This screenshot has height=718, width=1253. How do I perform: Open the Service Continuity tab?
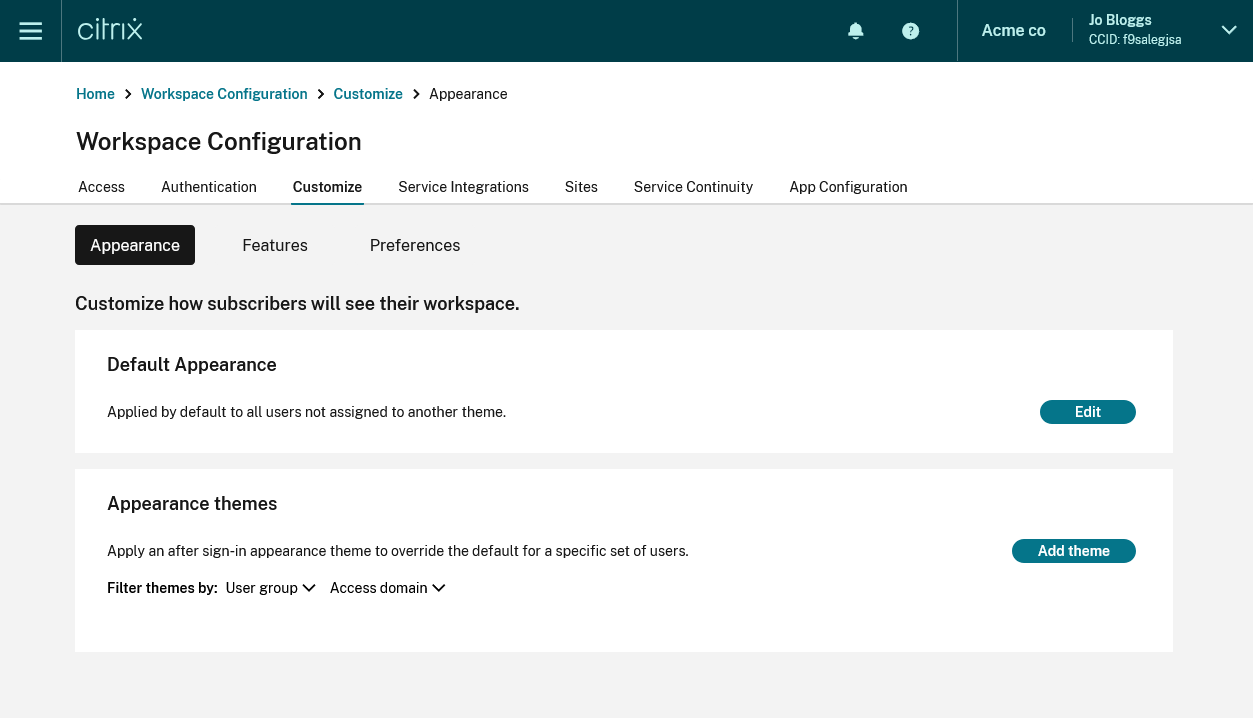click(x=693, y=187)
